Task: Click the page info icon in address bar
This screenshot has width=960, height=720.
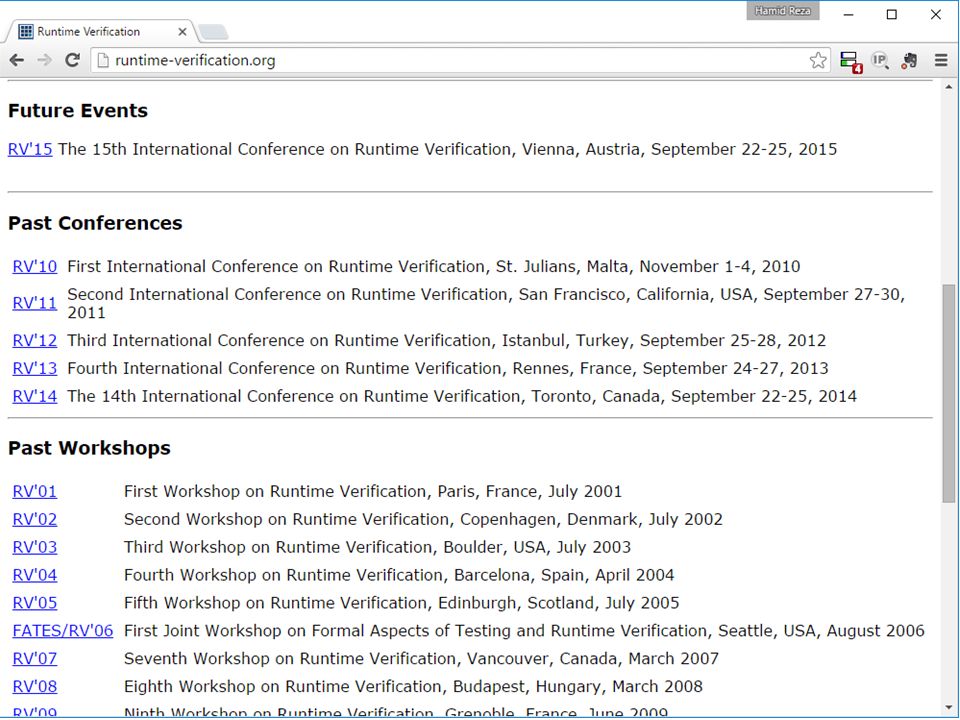Action: click(103, 60)
